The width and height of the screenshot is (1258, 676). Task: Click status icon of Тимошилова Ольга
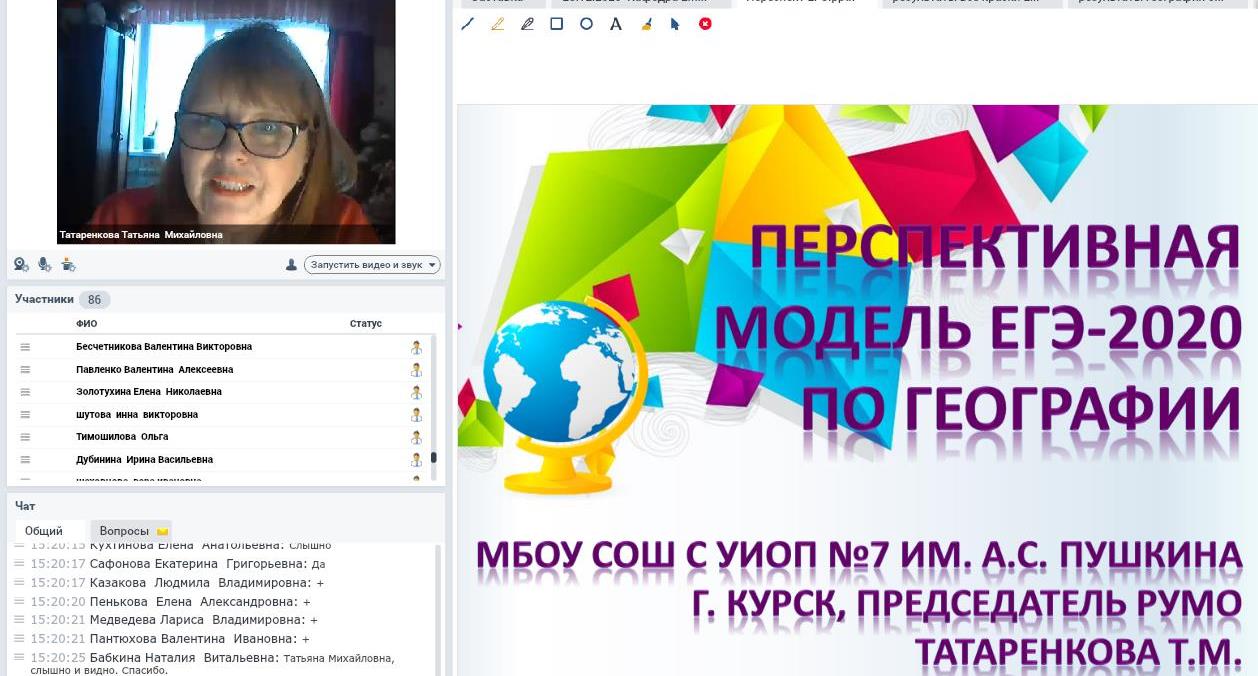click(416, 437)
